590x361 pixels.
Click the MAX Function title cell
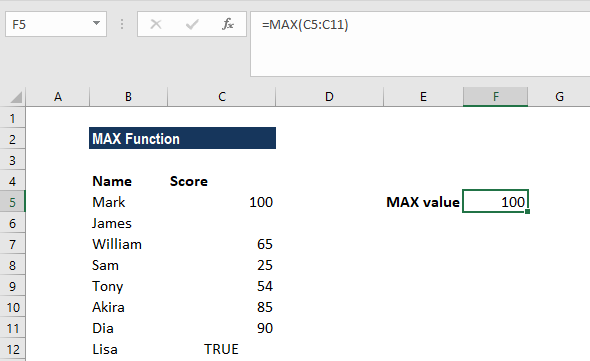point(182,138)
